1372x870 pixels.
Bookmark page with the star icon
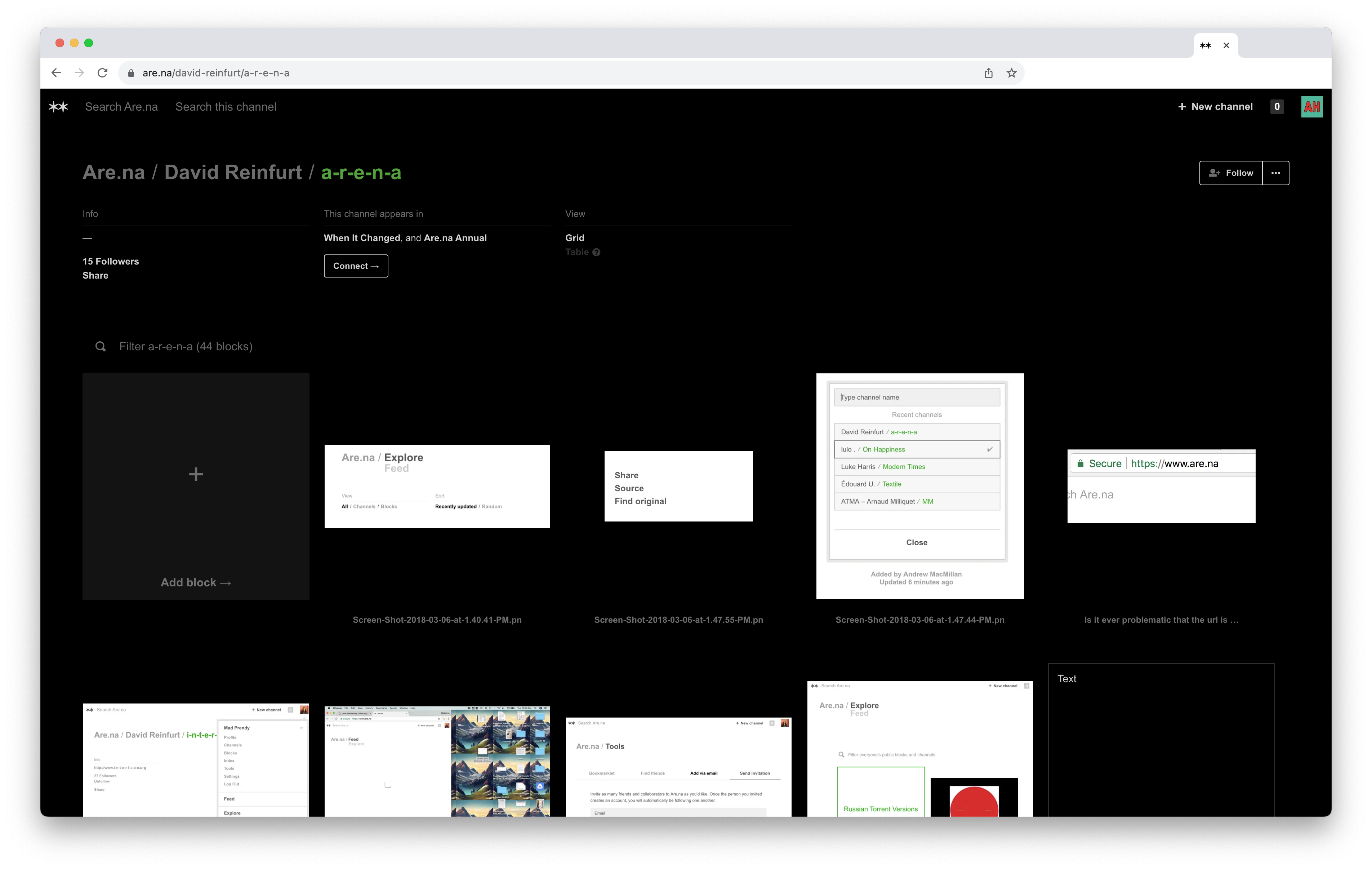(x=1011, y=73)
